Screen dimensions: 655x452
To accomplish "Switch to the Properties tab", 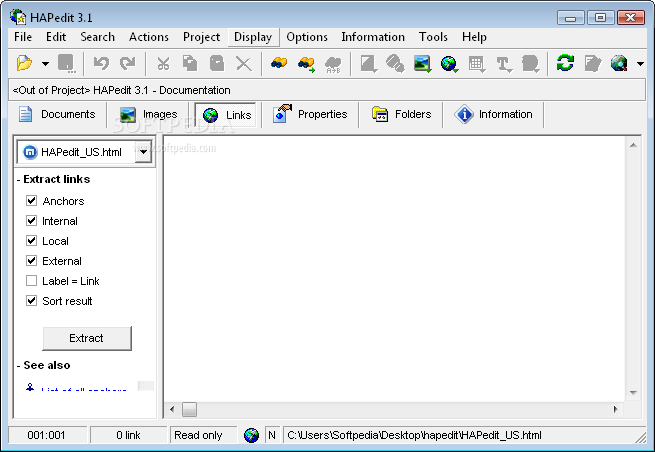I will click(x=310, y=114).
